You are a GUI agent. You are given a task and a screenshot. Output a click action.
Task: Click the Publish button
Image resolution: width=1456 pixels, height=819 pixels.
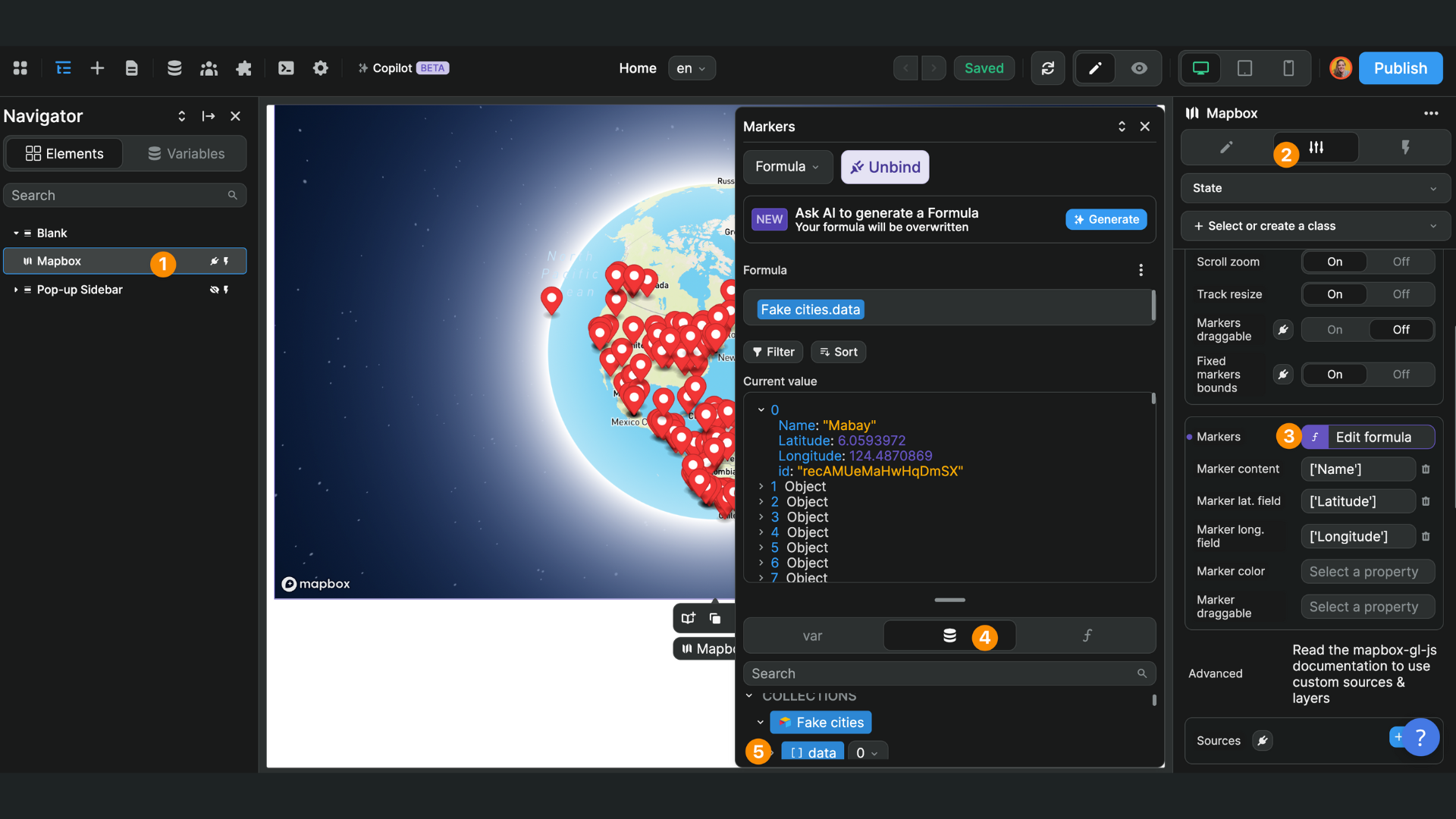1400,67
